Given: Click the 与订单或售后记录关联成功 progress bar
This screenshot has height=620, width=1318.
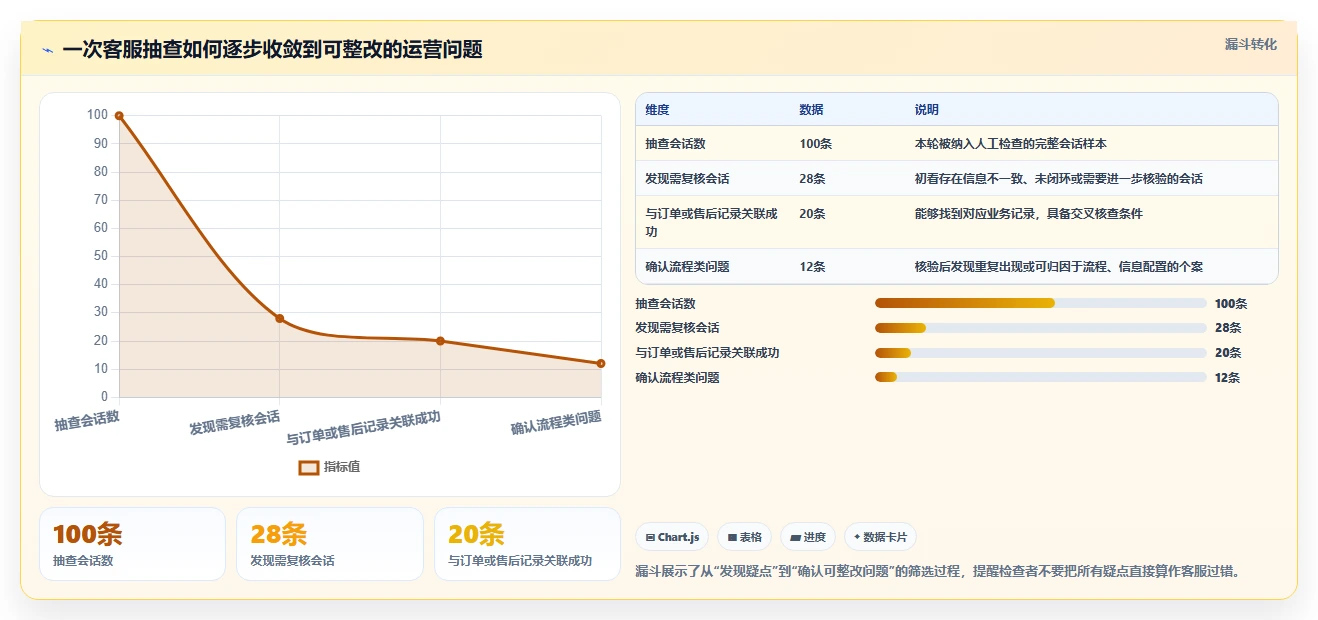Looking at the screenshot, I should pos(1041,353).
